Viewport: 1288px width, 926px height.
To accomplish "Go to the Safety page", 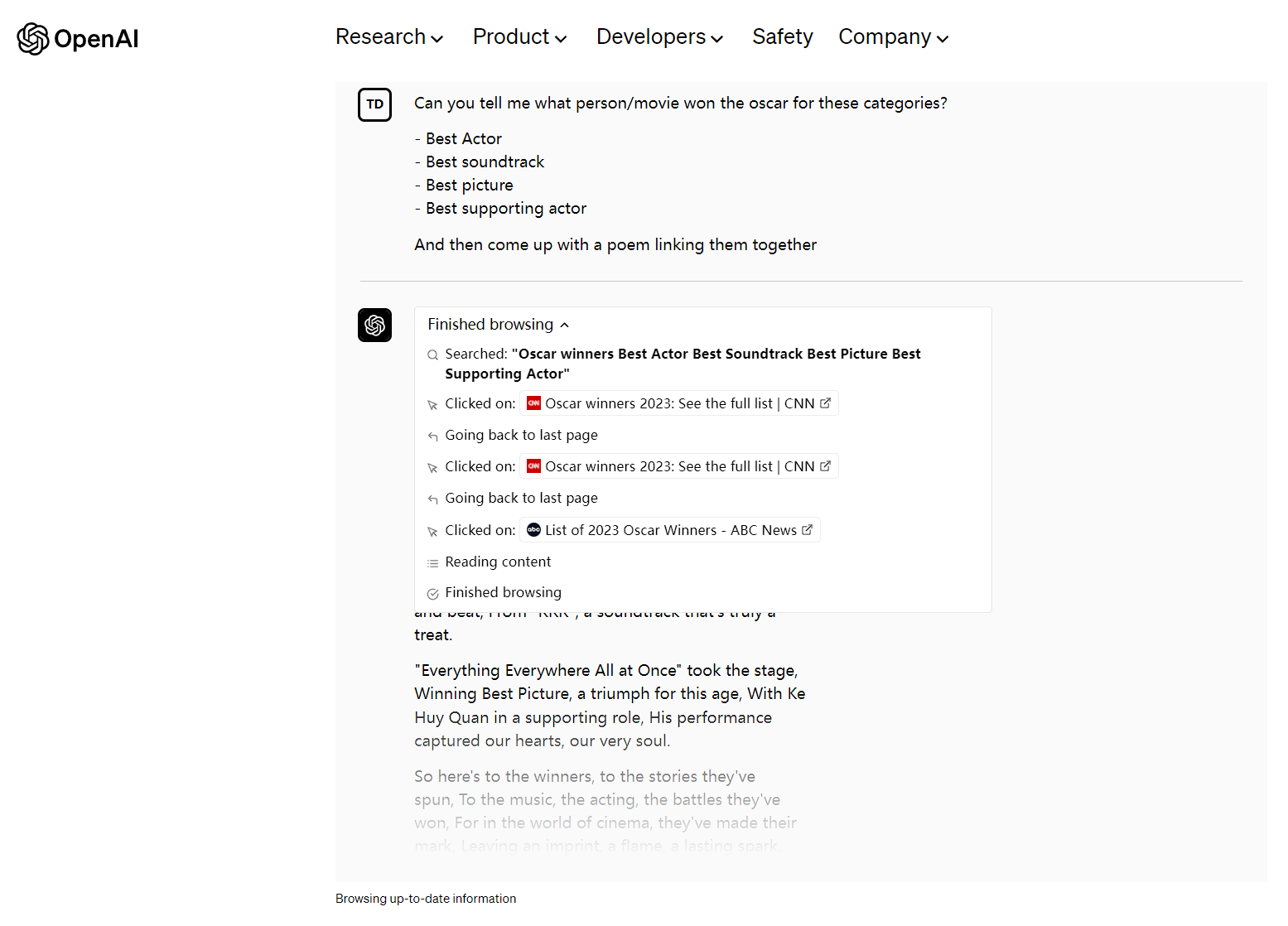I will (783, 37).
